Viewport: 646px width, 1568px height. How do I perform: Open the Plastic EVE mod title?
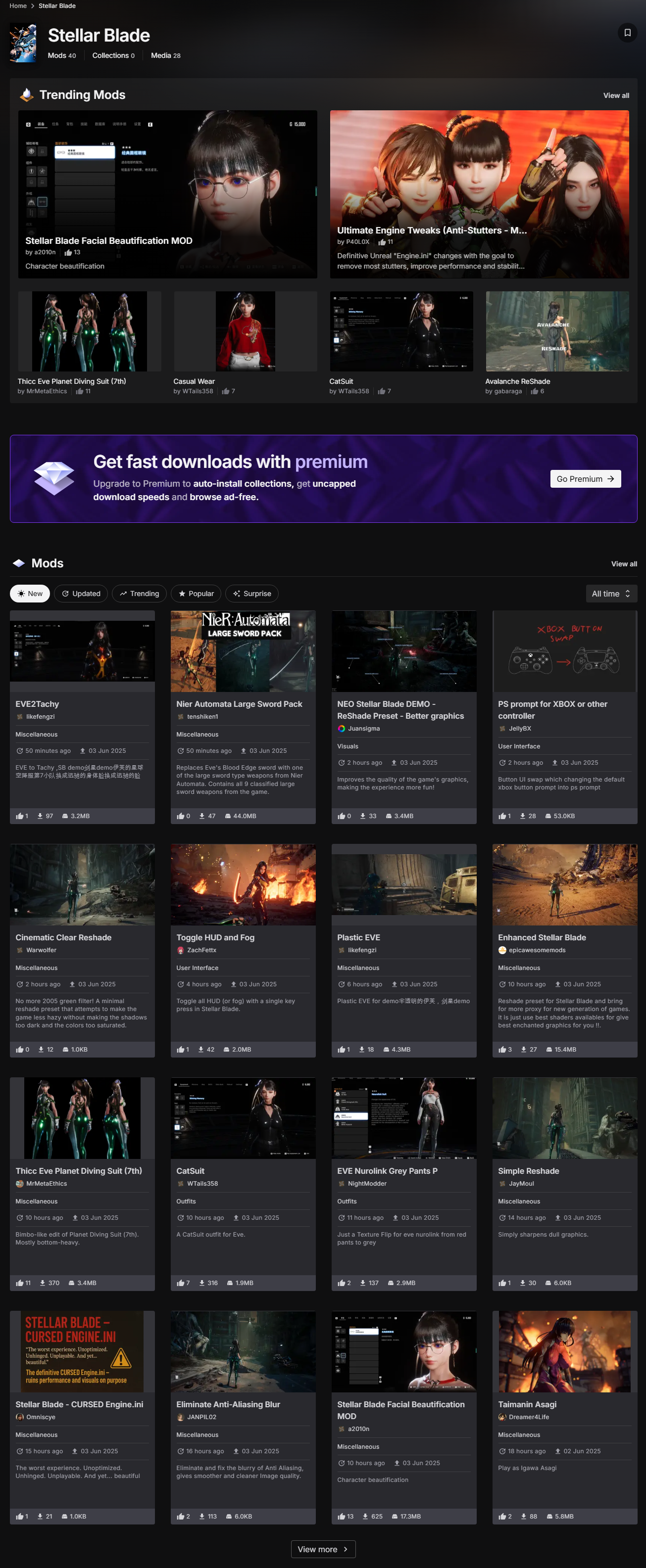(358, 937)
